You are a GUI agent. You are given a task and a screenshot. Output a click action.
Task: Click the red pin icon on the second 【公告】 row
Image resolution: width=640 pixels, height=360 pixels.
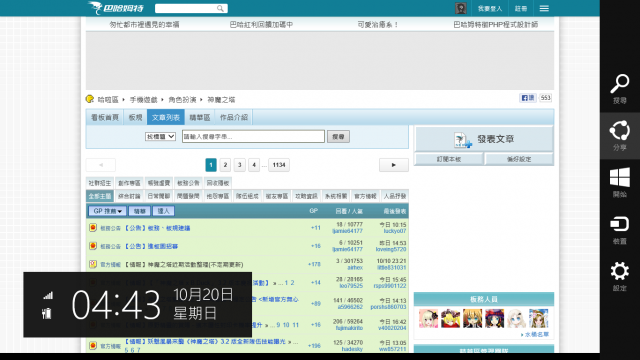click(93, 246)
